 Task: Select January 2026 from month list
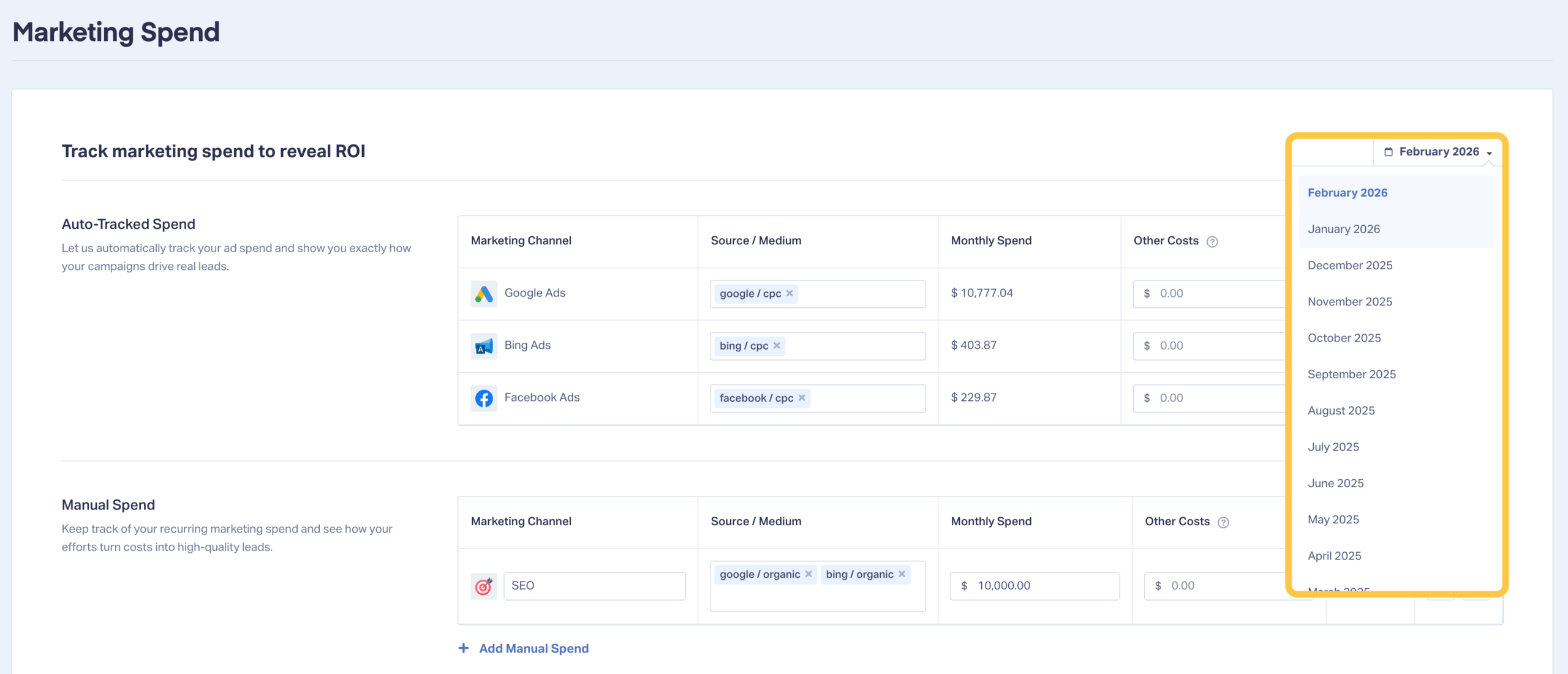[1344, 229]
